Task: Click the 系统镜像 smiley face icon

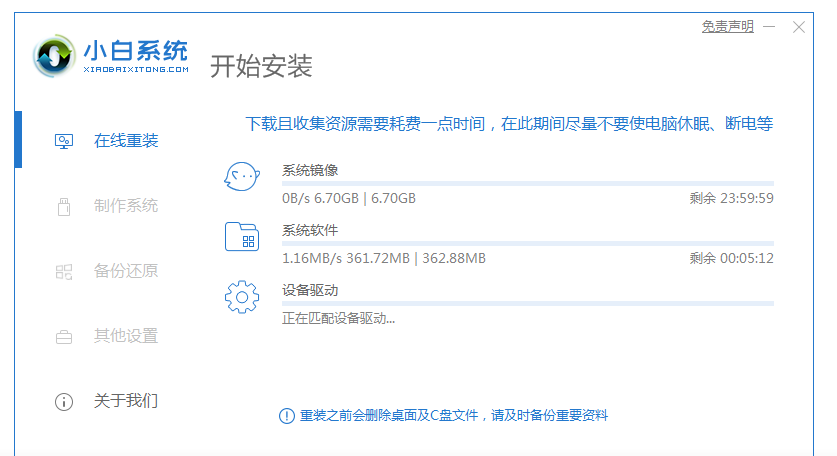Action: (242, 178)
